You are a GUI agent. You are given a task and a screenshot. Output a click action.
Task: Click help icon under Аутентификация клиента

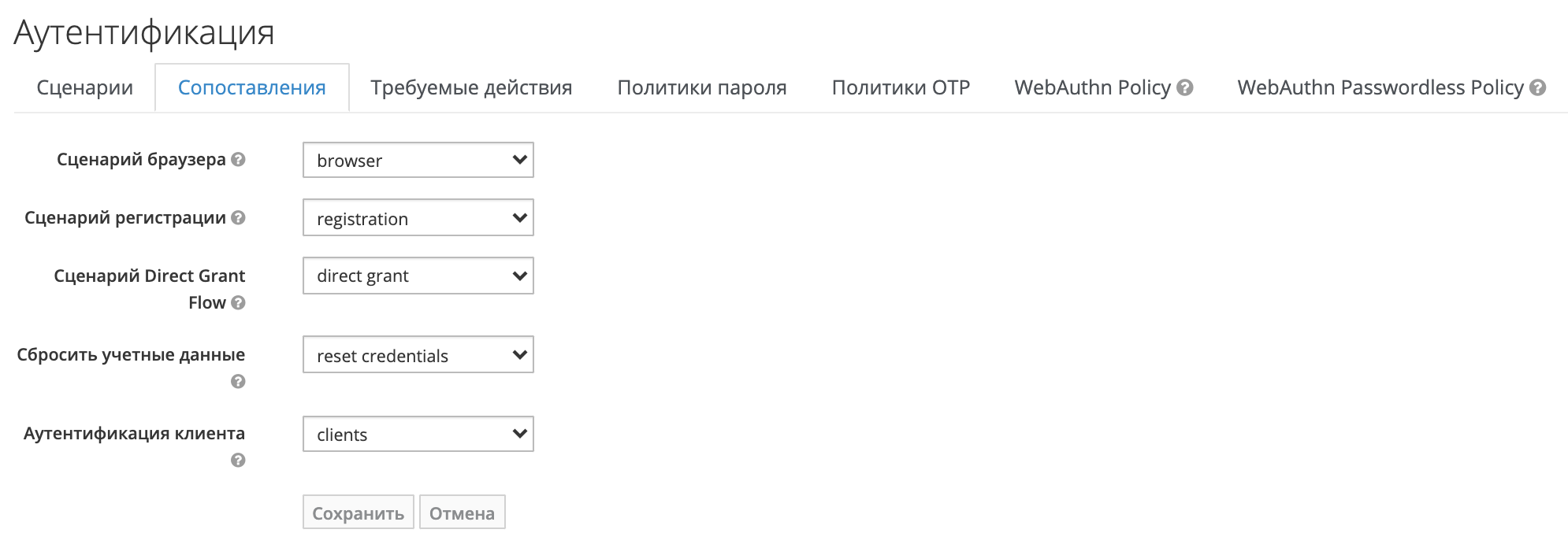pos(238,461)
